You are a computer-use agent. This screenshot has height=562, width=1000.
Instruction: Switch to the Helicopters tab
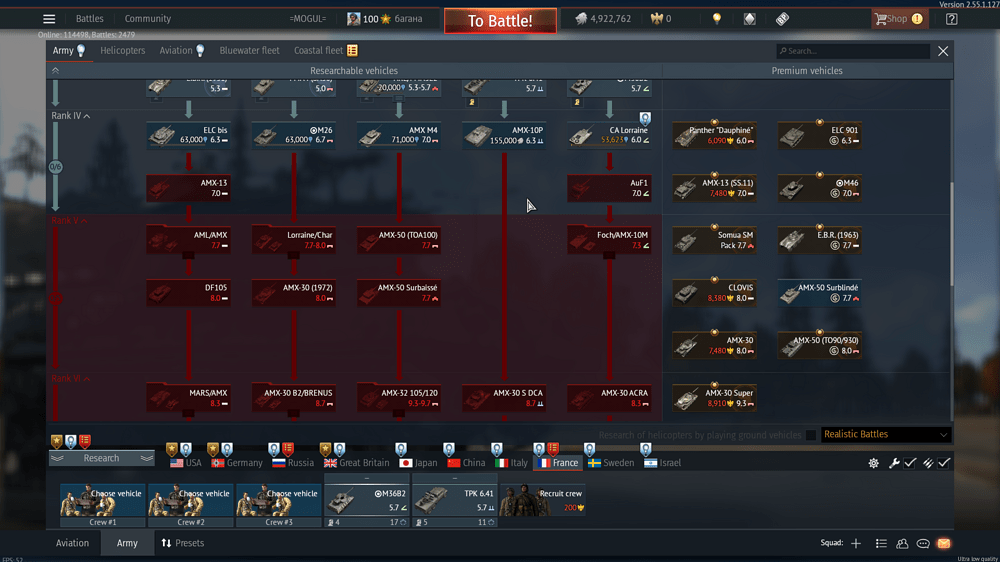(122, 50)
